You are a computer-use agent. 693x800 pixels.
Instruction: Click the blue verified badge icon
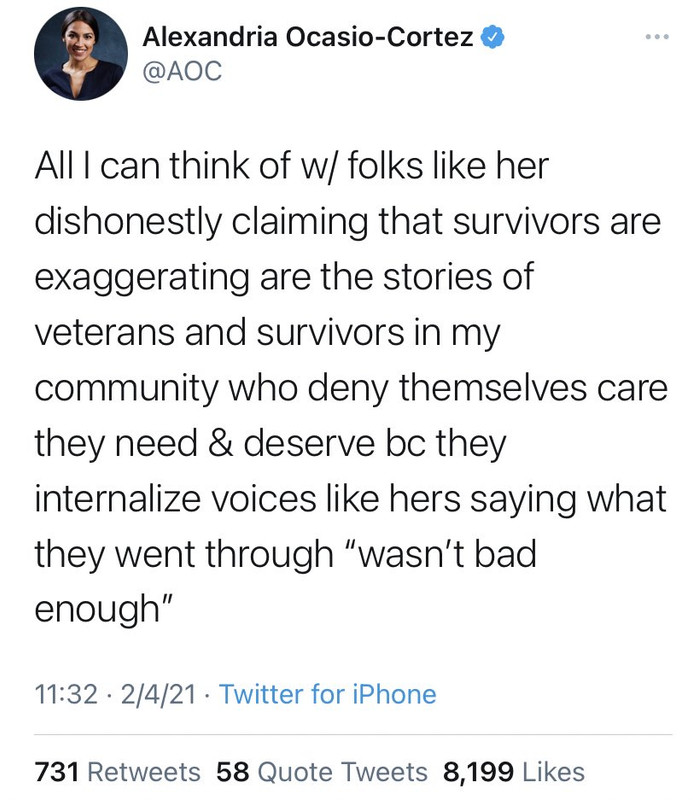click(x=492, y=37)
